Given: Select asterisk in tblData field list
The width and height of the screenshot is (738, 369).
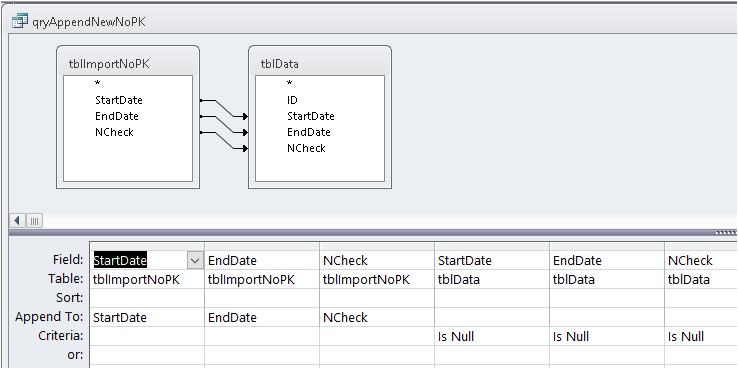Looking at the screenshot, I should coord(289,84).
